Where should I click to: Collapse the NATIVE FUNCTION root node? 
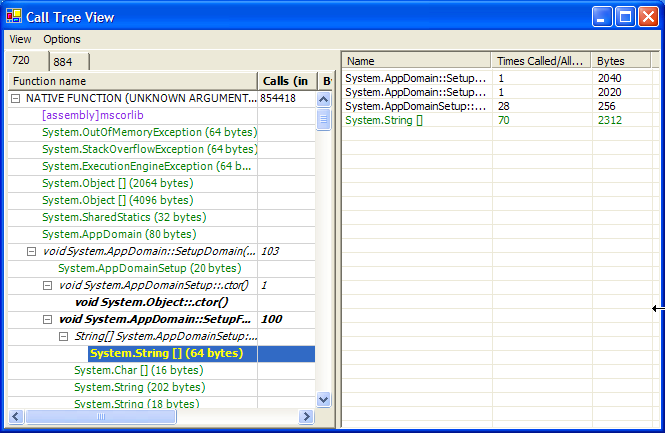pyautogui.click(x=16, y=98)
